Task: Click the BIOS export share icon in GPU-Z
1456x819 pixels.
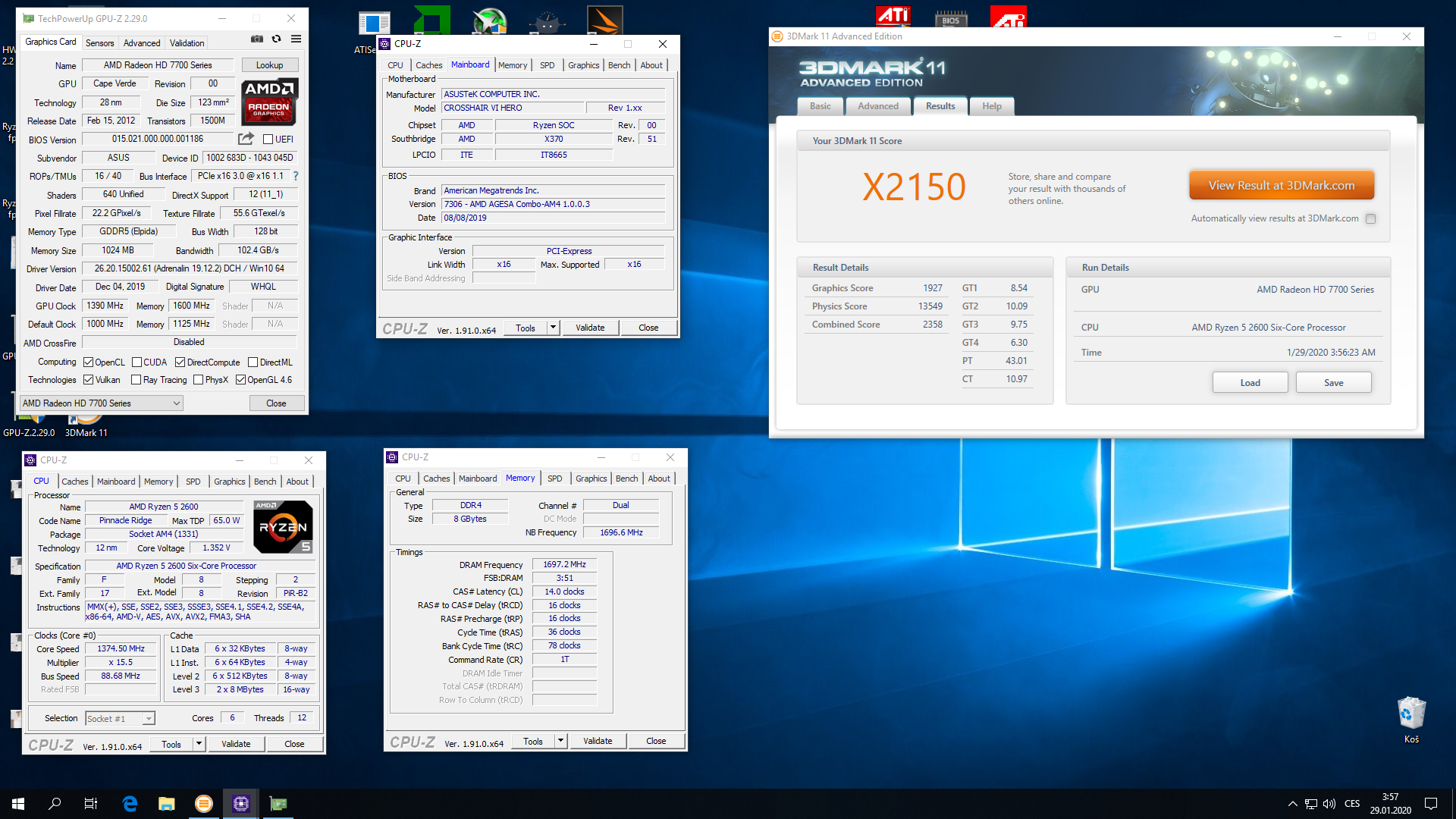Action: [246, 139]
